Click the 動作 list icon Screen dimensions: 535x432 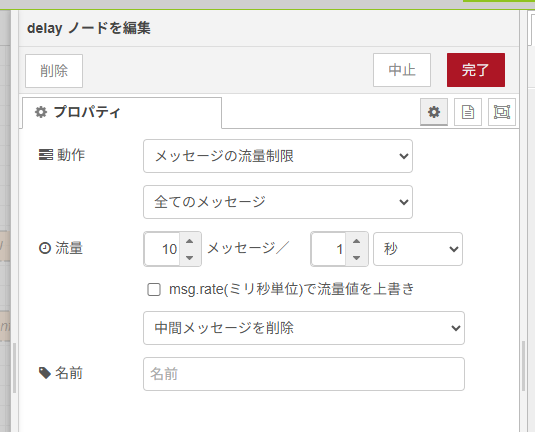tap(46, 155)
